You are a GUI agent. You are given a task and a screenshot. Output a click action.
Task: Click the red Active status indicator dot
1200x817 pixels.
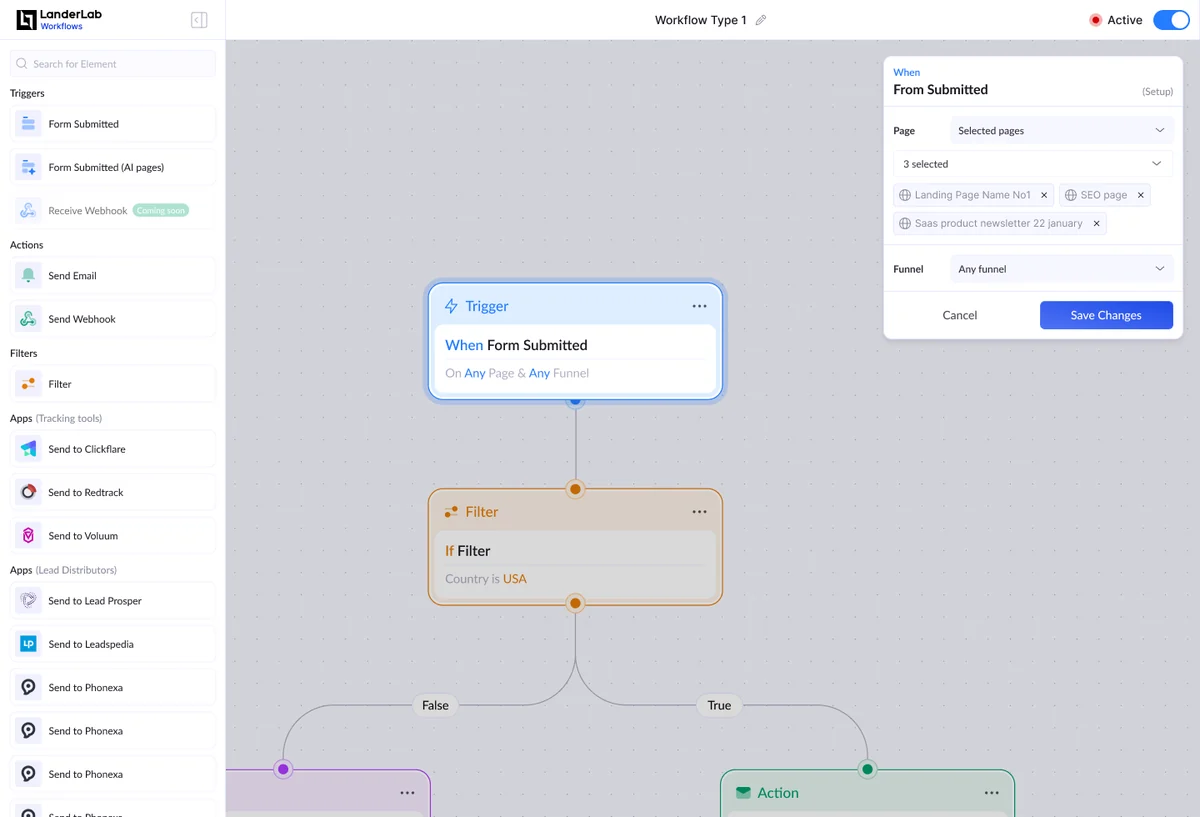tap(1095, 20)
